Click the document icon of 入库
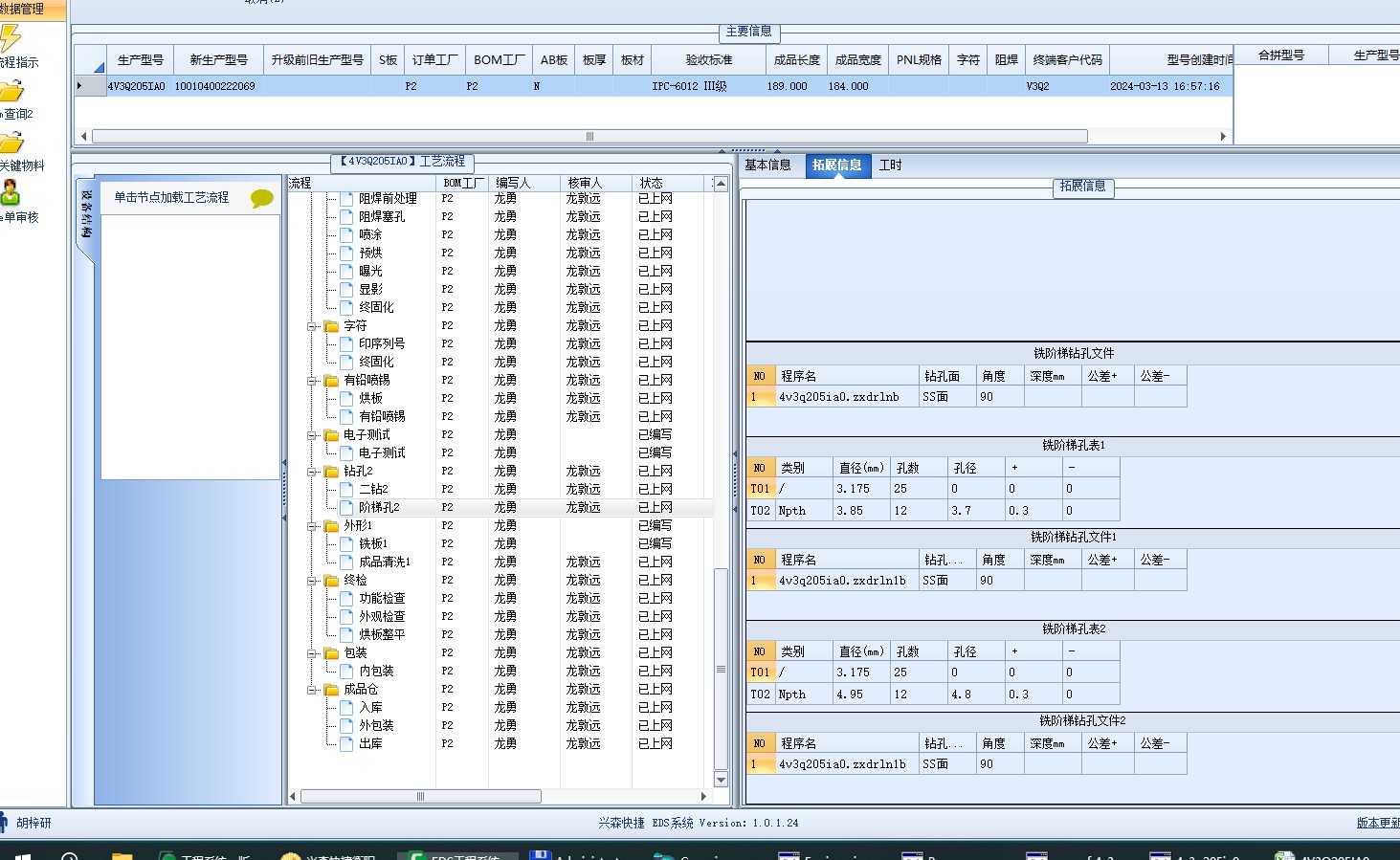This screenshot has width=1400, height=860. [347, 708]
